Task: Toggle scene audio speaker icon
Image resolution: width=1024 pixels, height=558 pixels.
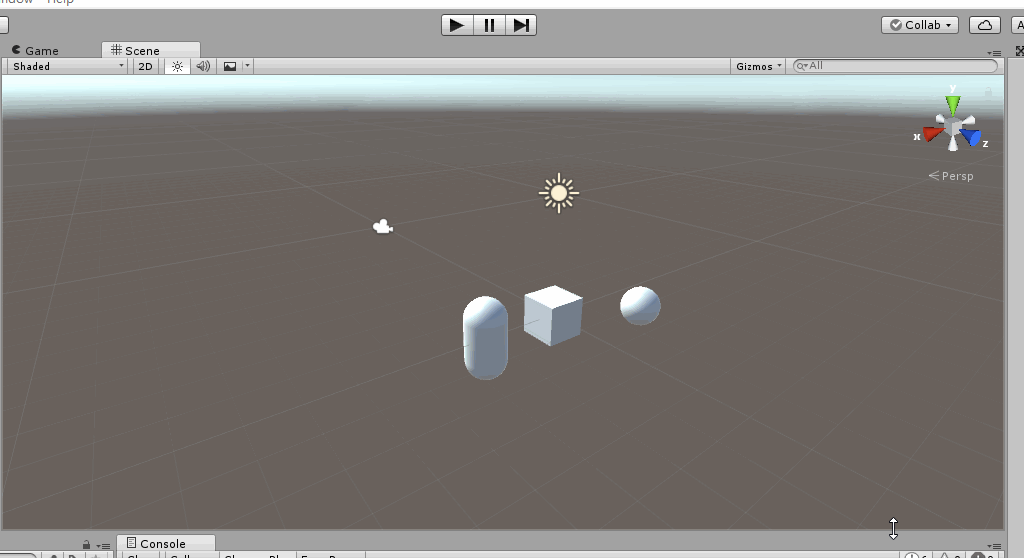Action: pyautogui.click(x=203, y=66)
